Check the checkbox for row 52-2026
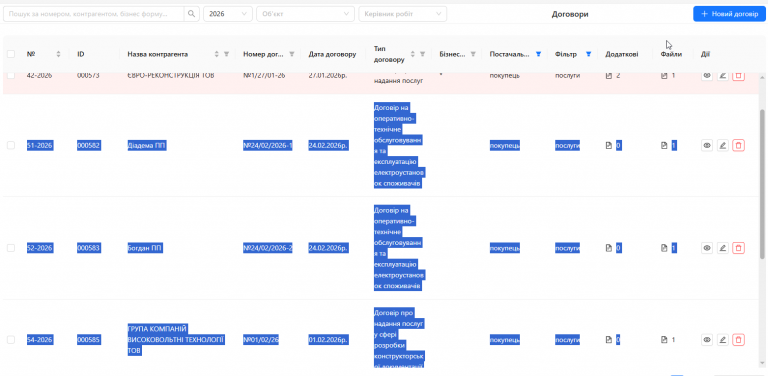Screen dimensions: 768x376 (x=11, y=248)
